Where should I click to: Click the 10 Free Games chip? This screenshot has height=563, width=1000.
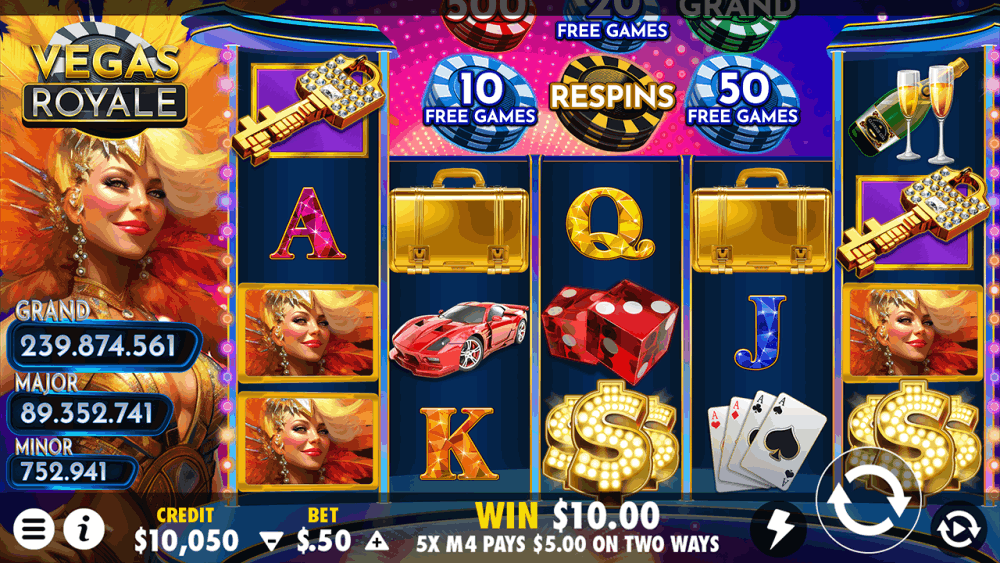point(480,102)
